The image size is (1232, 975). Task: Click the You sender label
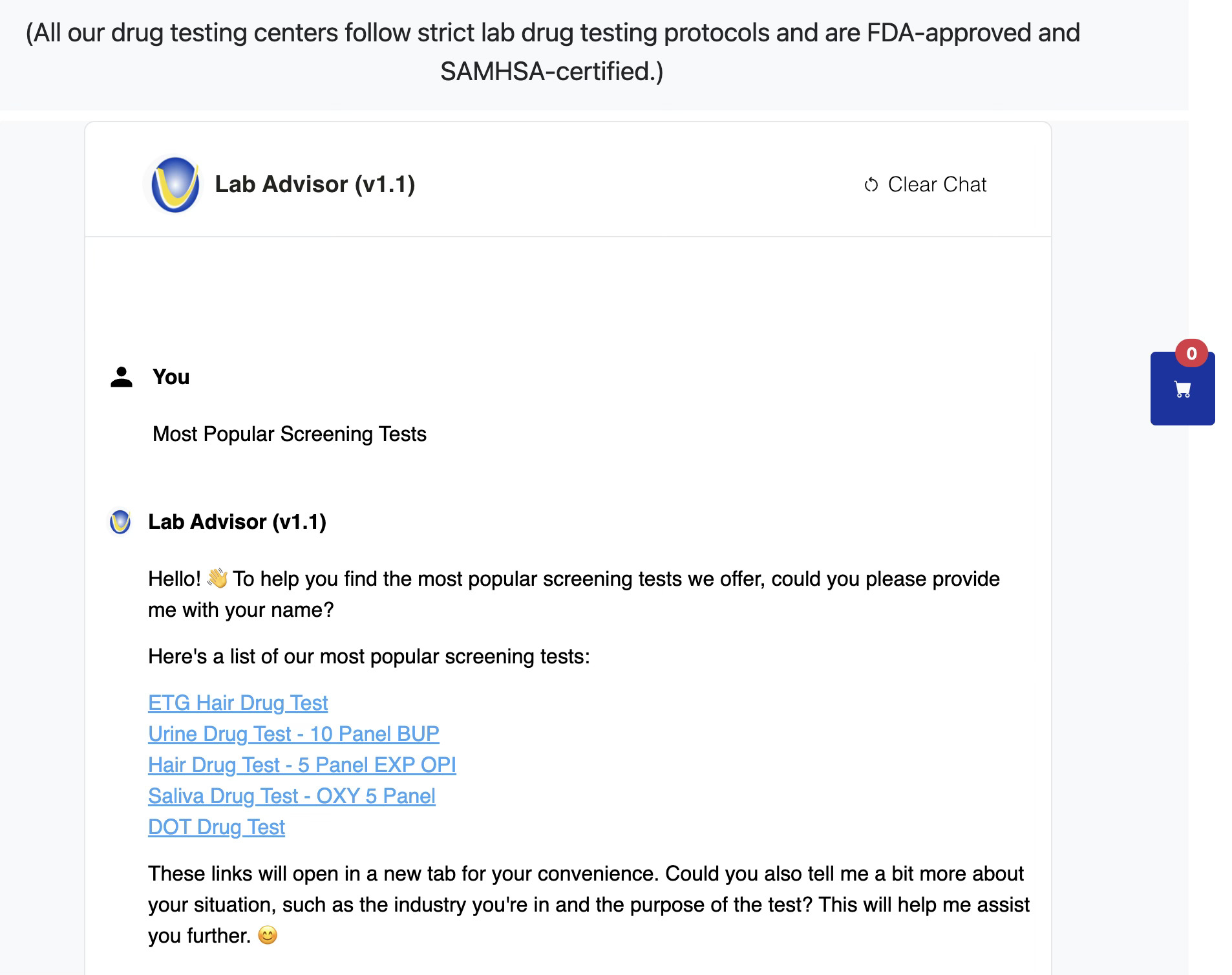pos(171,377)
